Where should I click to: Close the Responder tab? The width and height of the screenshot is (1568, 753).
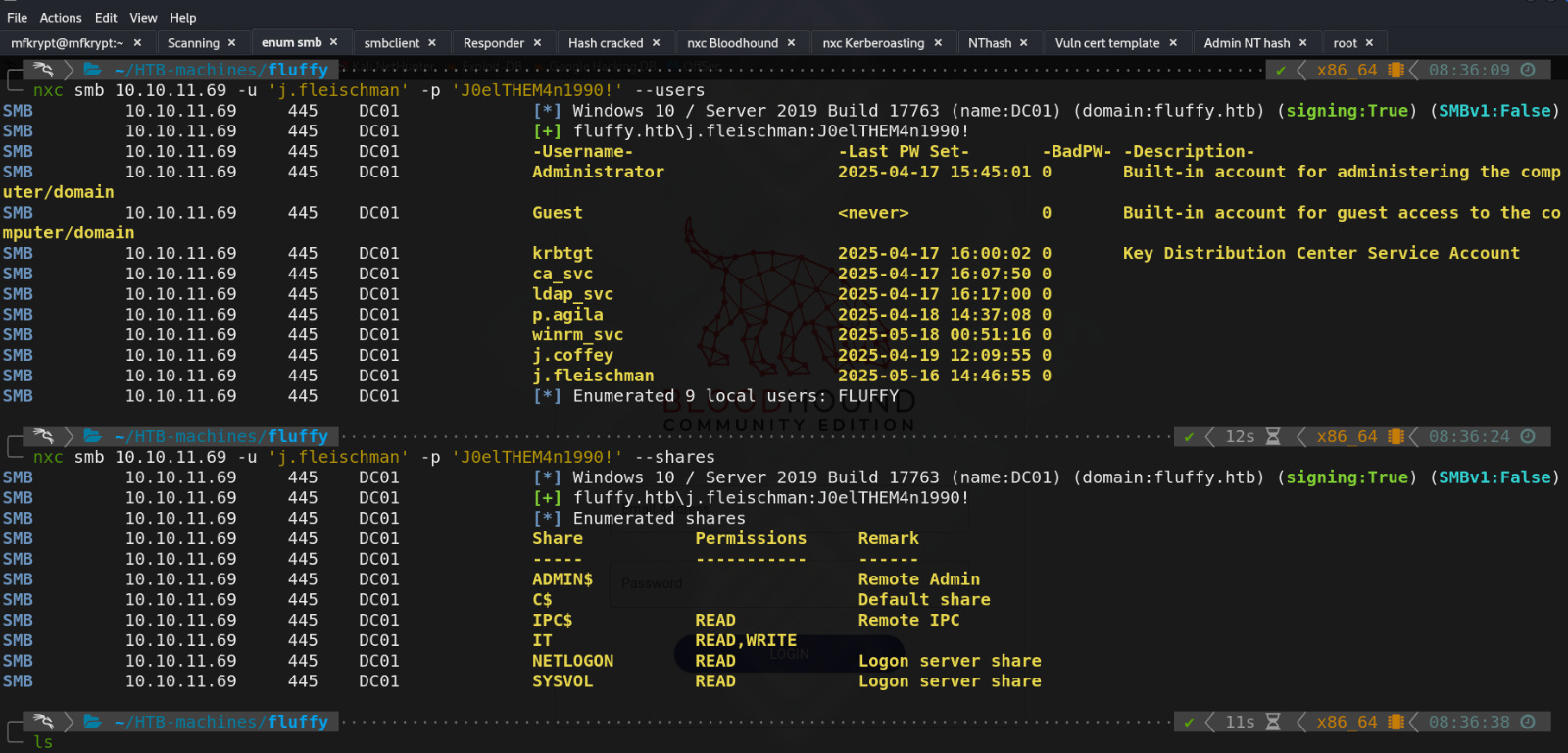[537, 43]
